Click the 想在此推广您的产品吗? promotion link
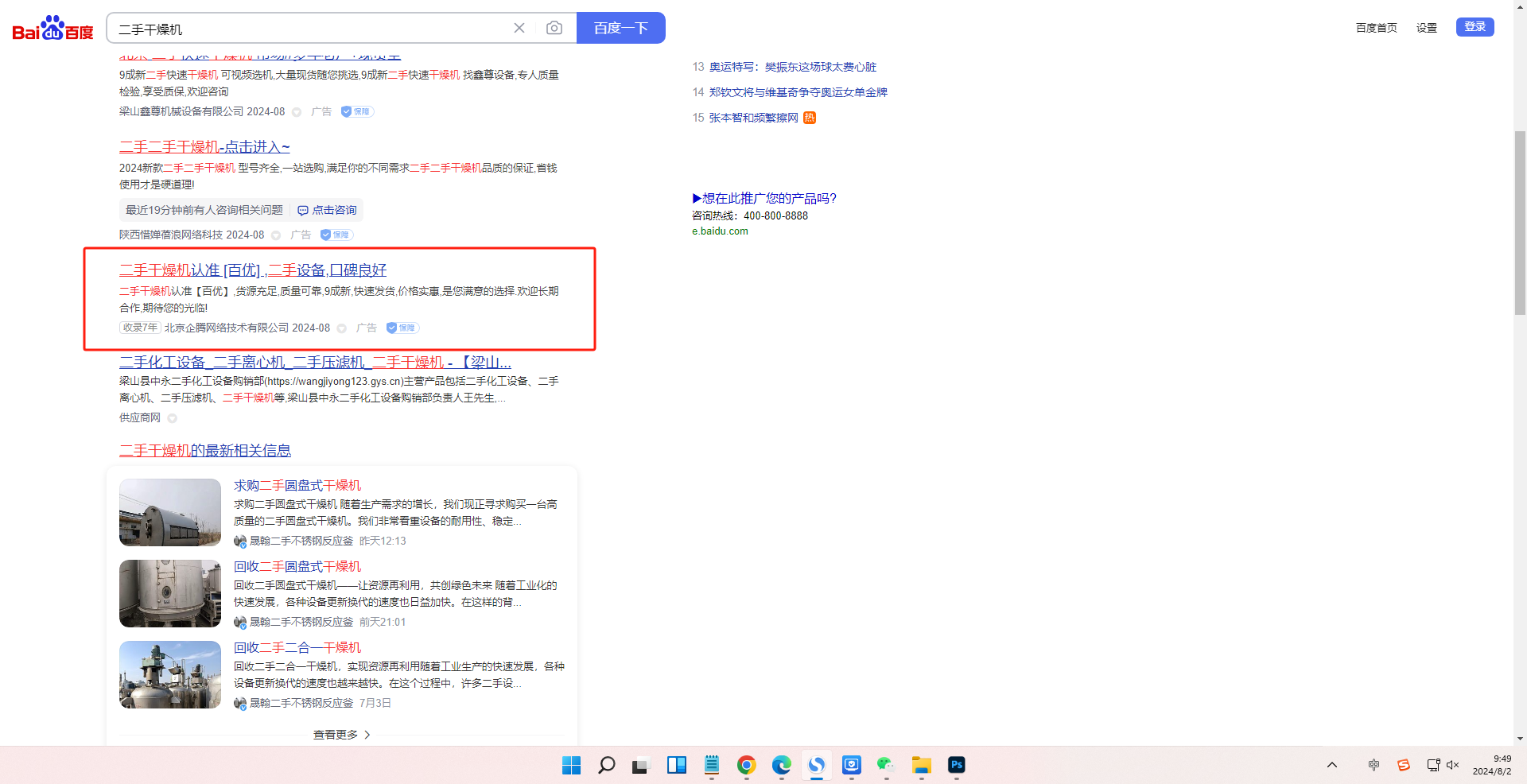 pos(764,198)
